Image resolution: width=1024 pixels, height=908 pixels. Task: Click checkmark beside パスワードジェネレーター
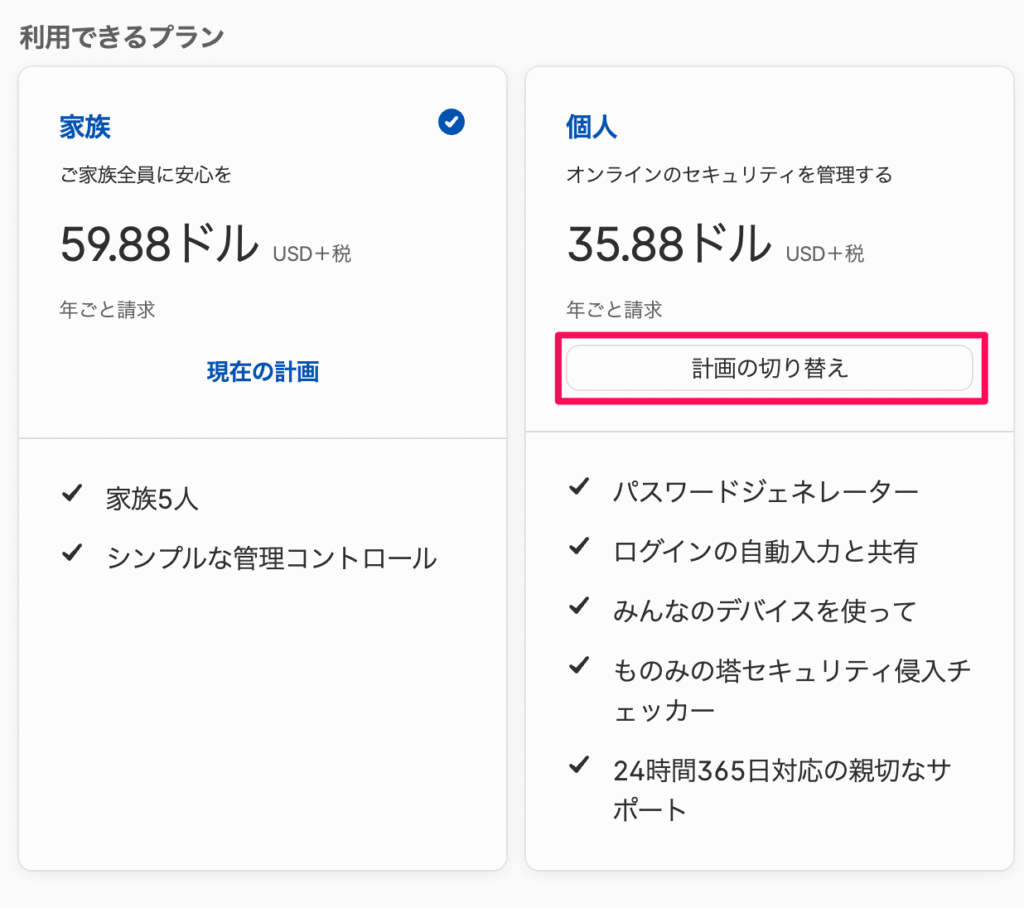579,486
